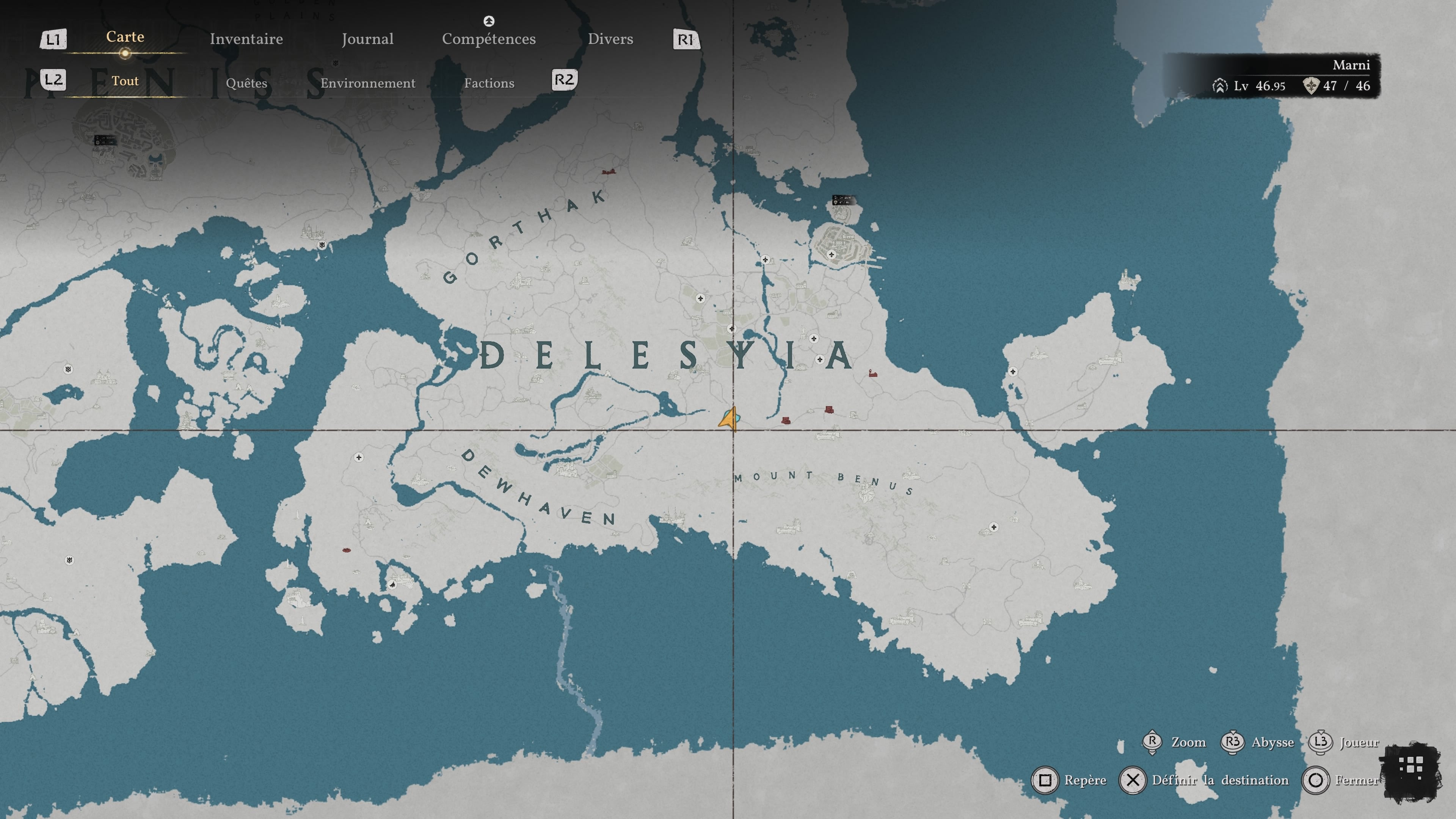This screenshot has height=819, width=1456.
Task: Click the emblem icon beside 47 / 46
Action: [1311, 86]
